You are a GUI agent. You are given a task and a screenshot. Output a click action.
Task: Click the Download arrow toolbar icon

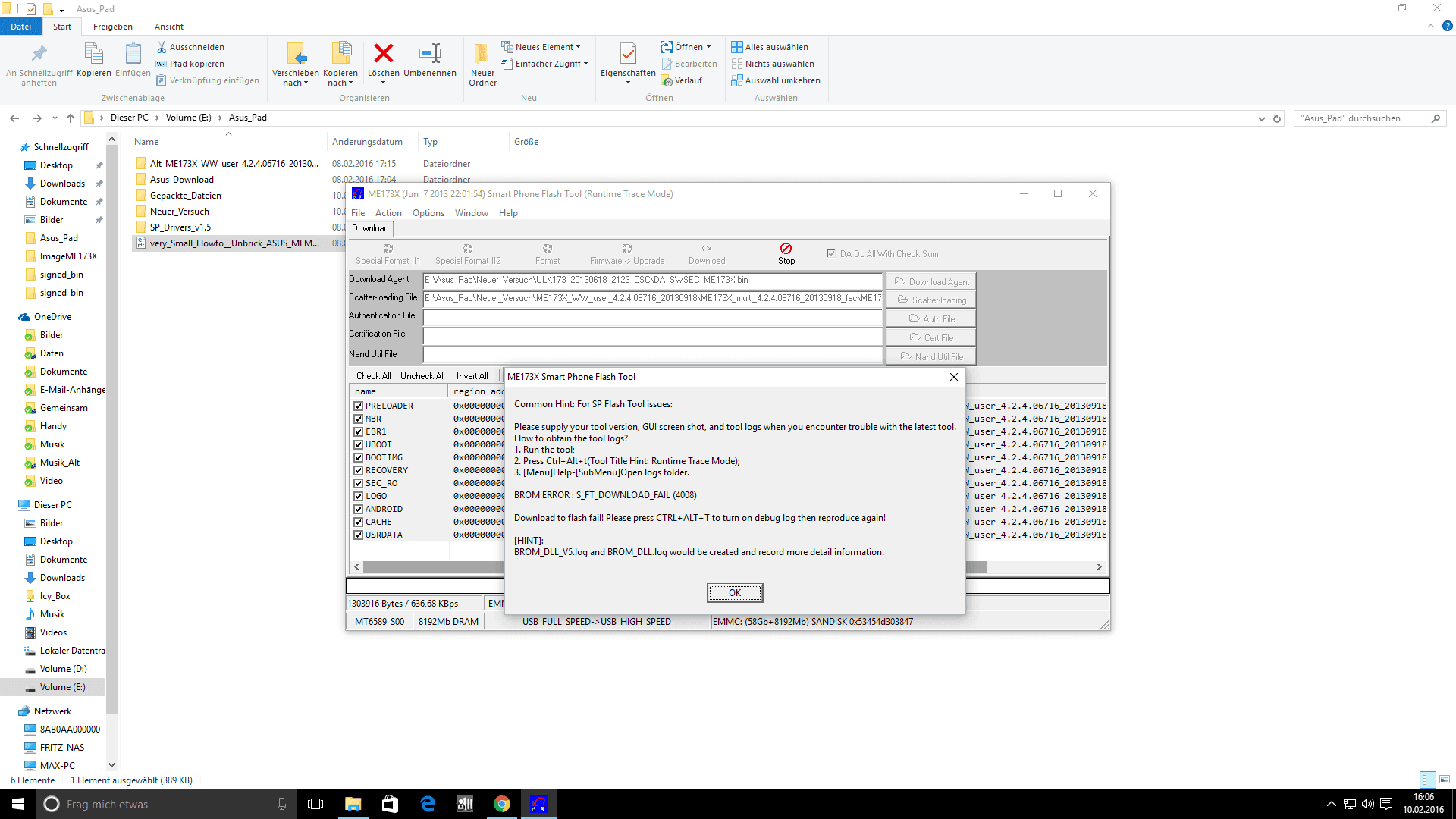pos(707,249)
